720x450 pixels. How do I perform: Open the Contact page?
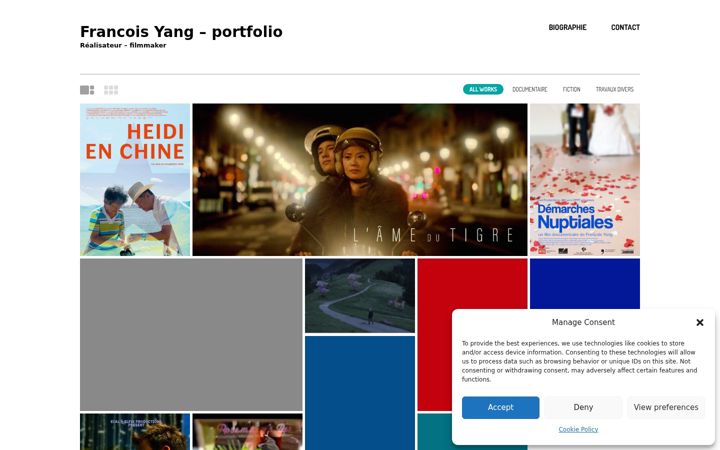coord(625,28)
